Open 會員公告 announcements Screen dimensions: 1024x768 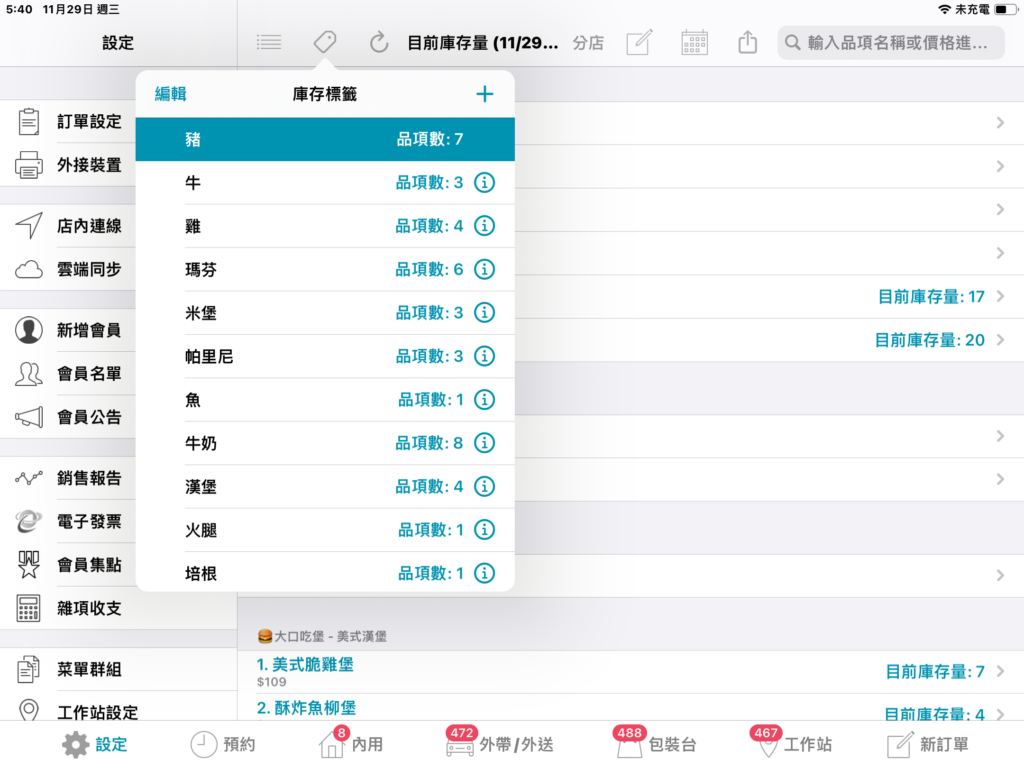click(68, 417)
